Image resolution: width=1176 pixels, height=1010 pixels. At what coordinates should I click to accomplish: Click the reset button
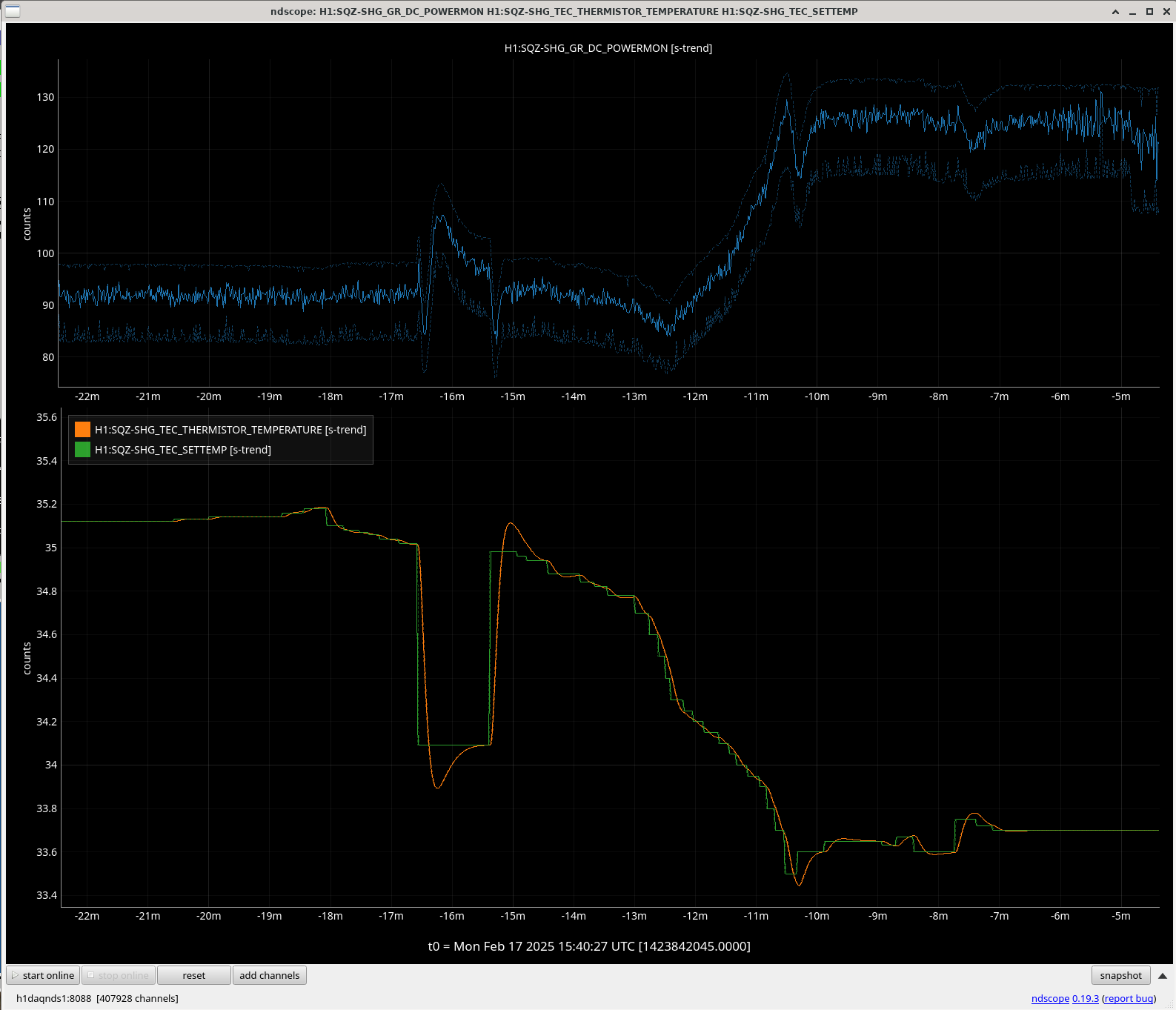[x=194, y=975]
